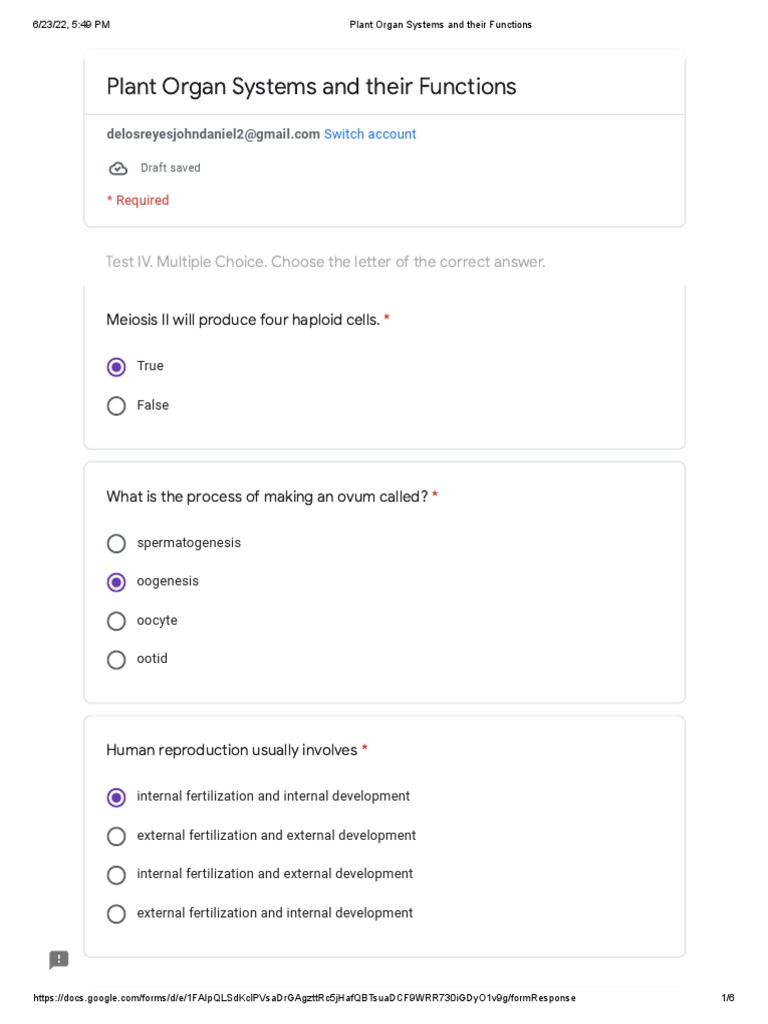Click the delosreyesjohndaniel2@gmail.com account email
The image size is (768, 1024).
[x=213, y=134]
